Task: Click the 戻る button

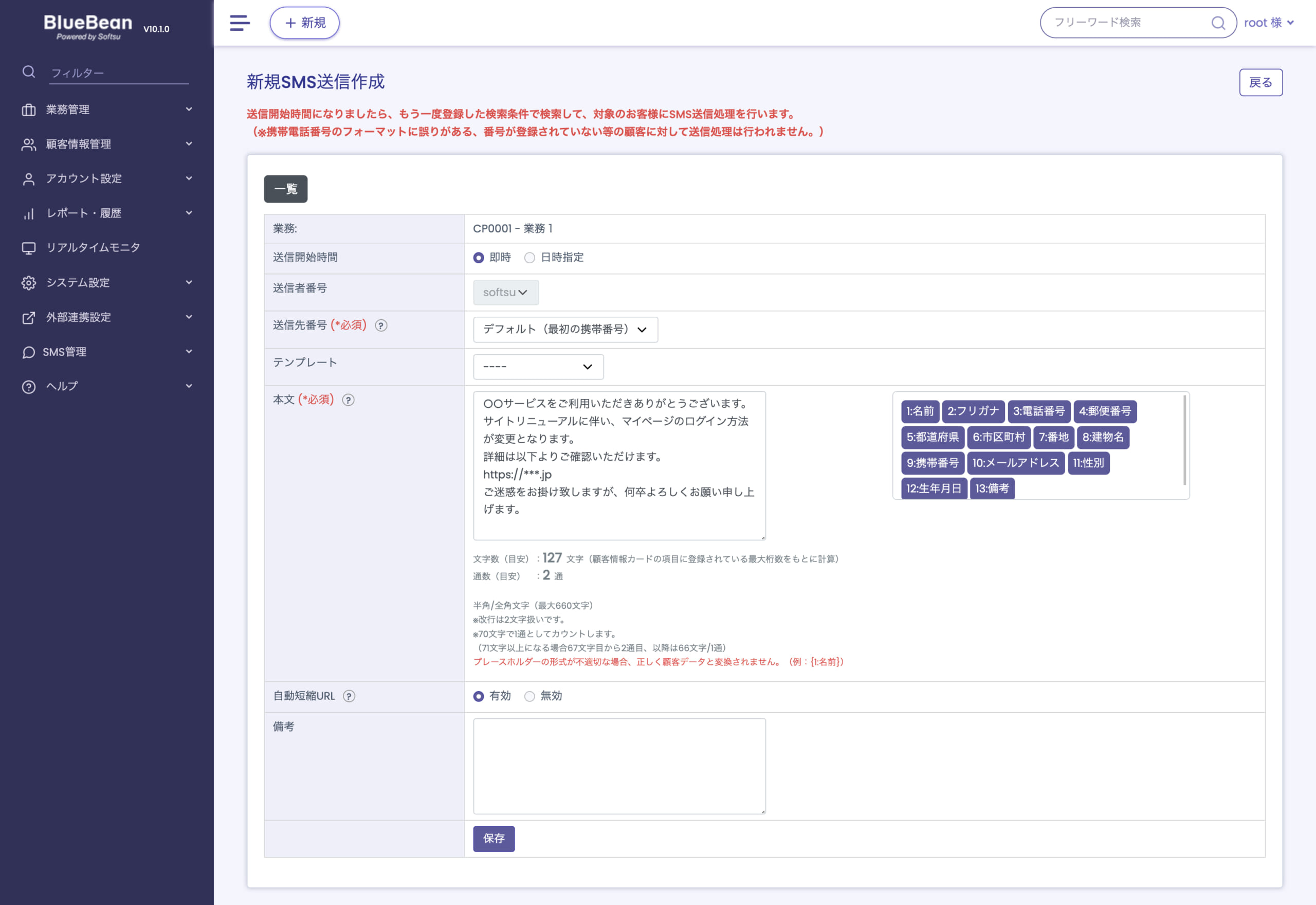Action: (x=1260, y=83)
